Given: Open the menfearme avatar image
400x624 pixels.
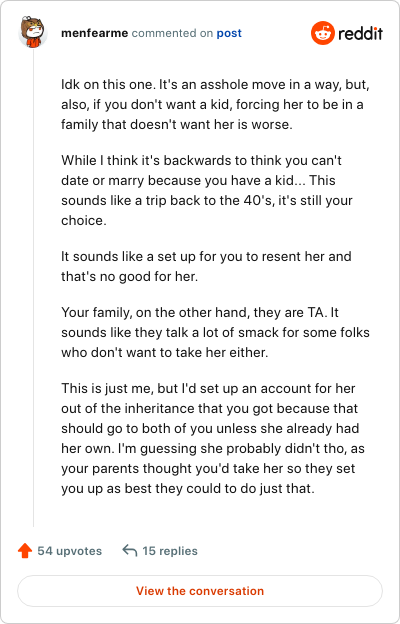Looking at the screenshot, I should pos(33,33).
